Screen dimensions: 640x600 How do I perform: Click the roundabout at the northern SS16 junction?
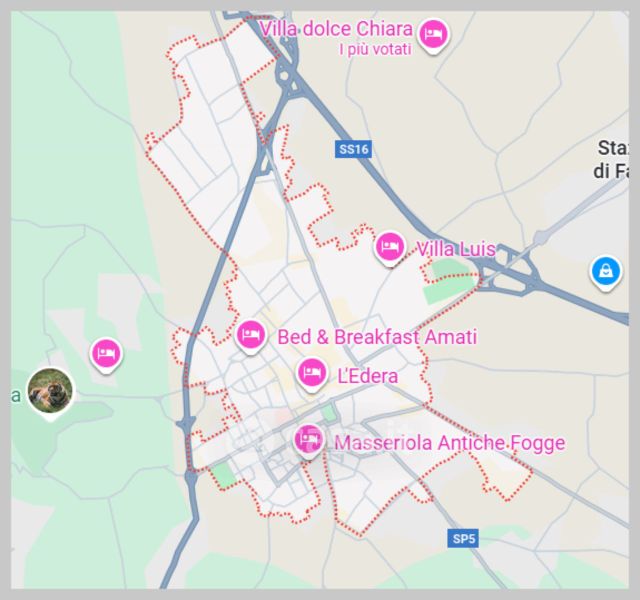point(288,76)
